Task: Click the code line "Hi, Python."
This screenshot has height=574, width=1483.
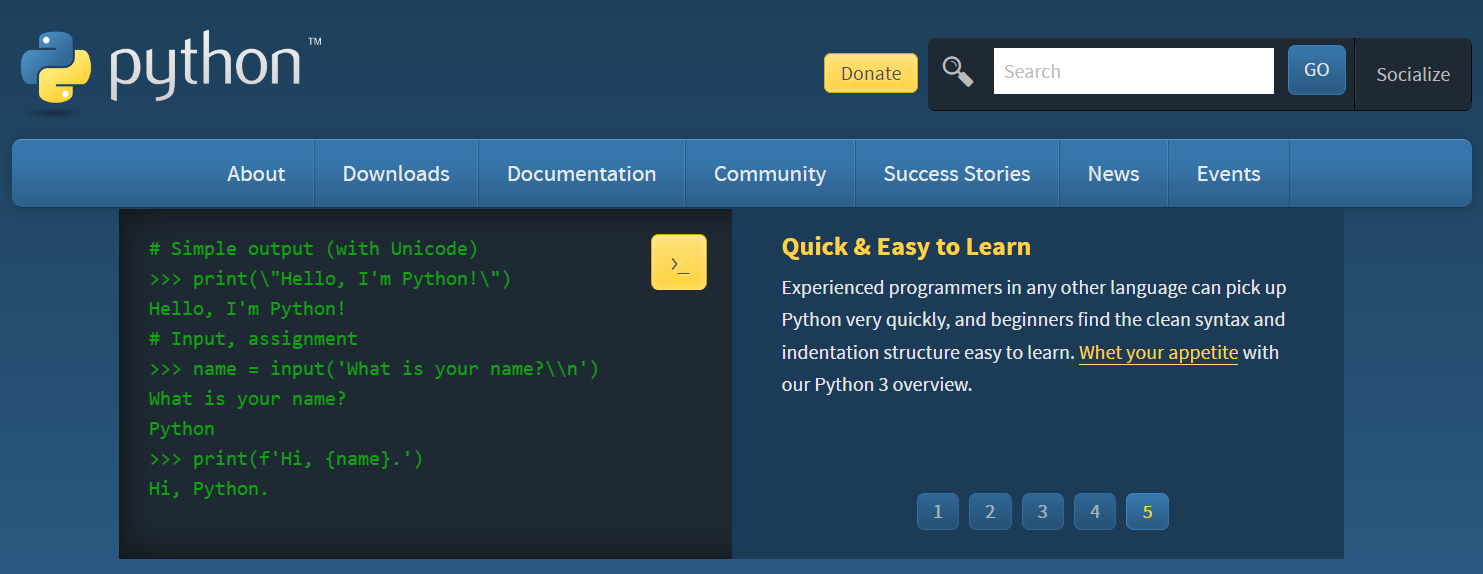Action: (x=209, y=488)
